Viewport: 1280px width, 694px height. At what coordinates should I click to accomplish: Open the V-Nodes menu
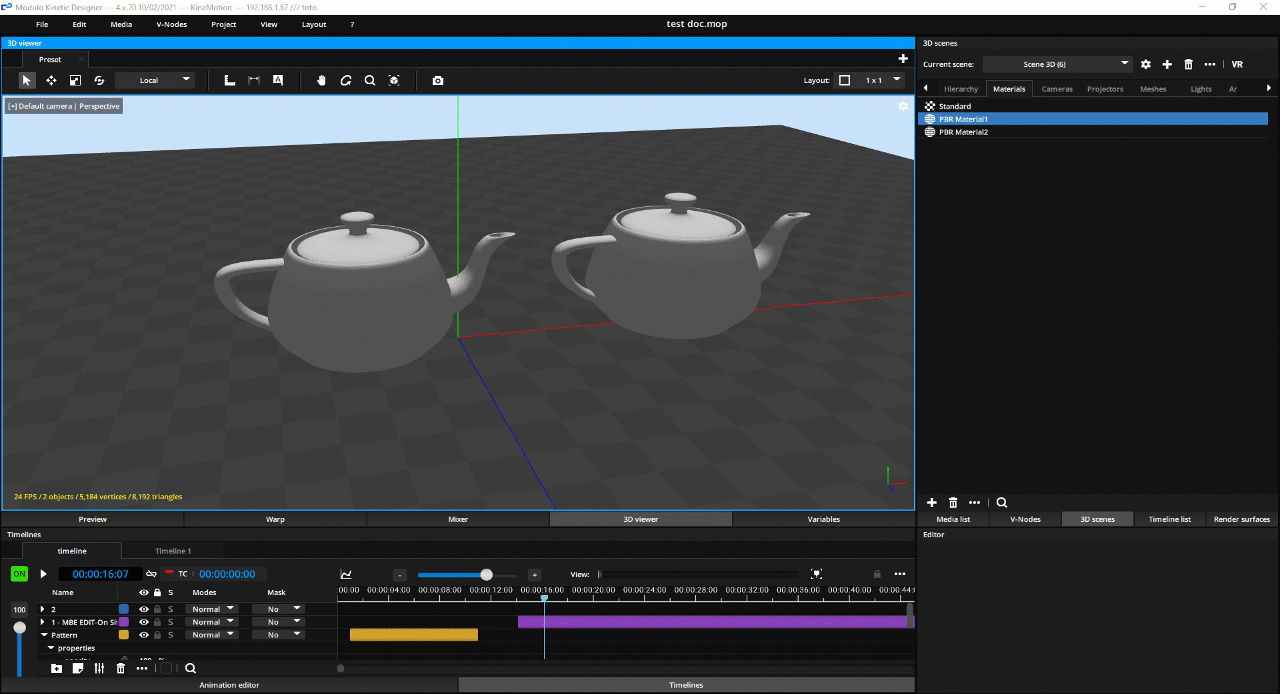pyautogui.click(x=171, y=24)
